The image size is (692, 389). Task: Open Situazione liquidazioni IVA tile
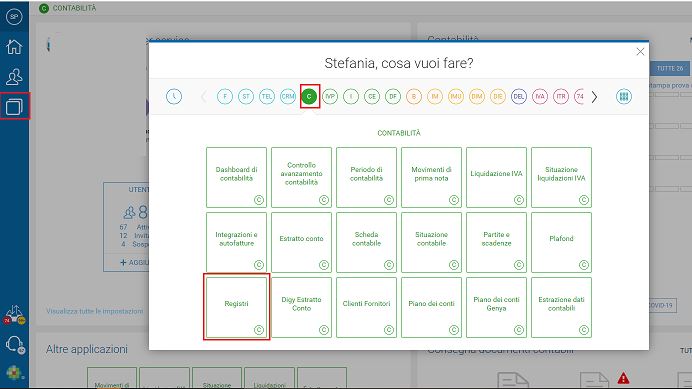[x=561, y=178]
